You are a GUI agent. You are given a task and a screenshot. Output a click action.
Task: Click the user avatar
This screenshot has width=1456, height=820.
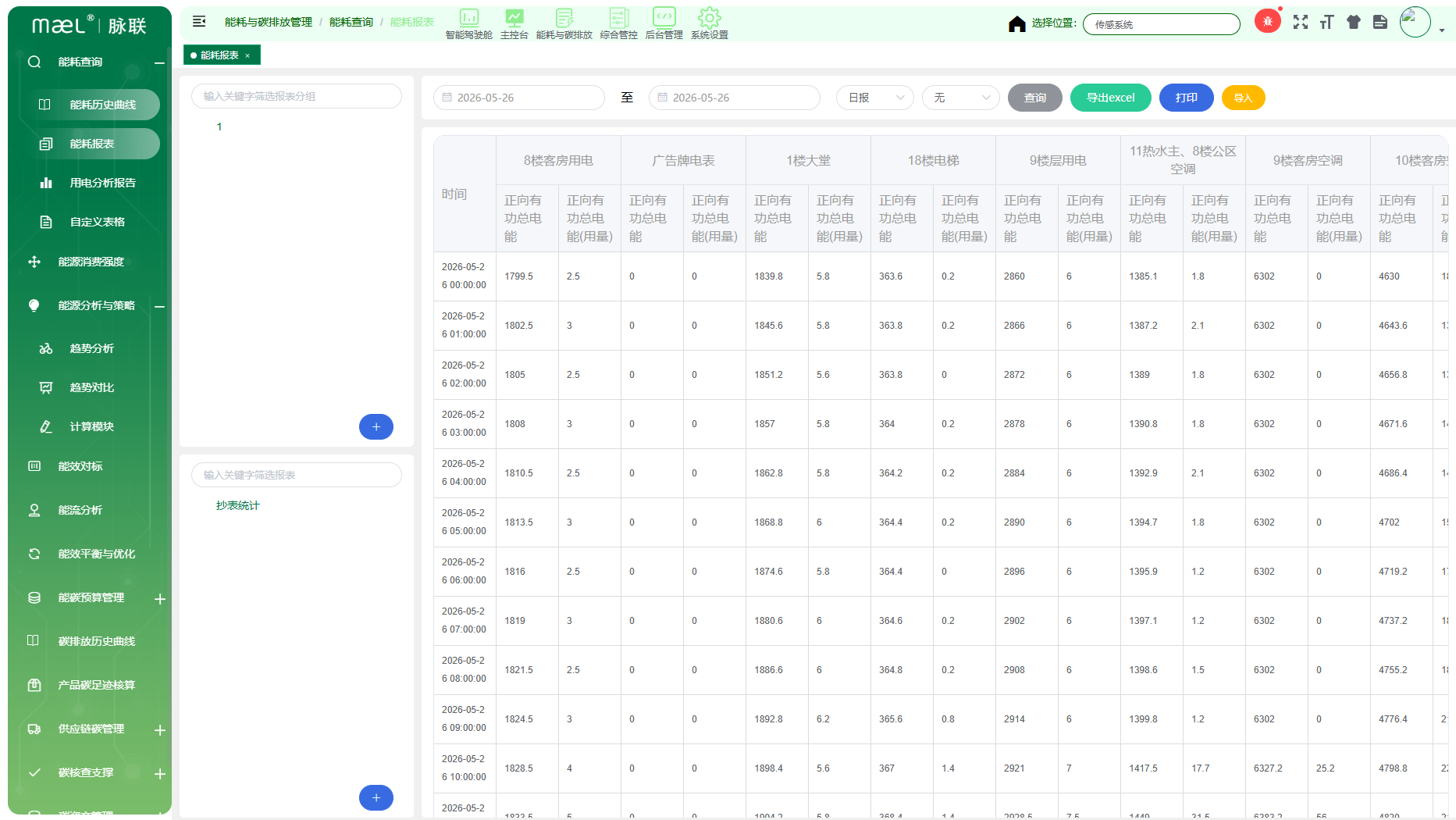1415,22
